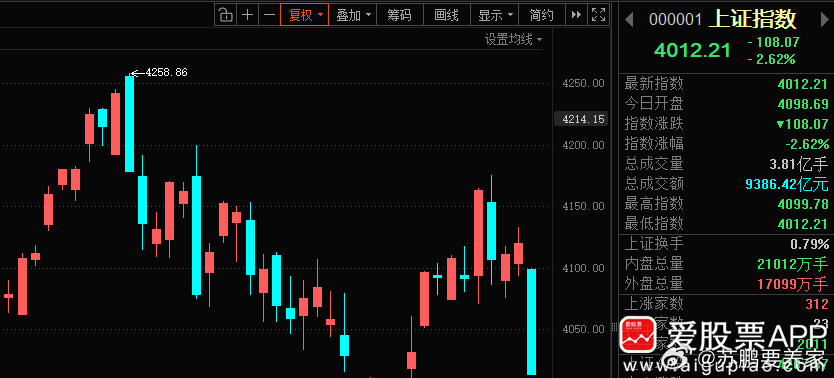Select the 外盘总量 value 17099万手
The image size is (834, 378).
tap(793, 284)
